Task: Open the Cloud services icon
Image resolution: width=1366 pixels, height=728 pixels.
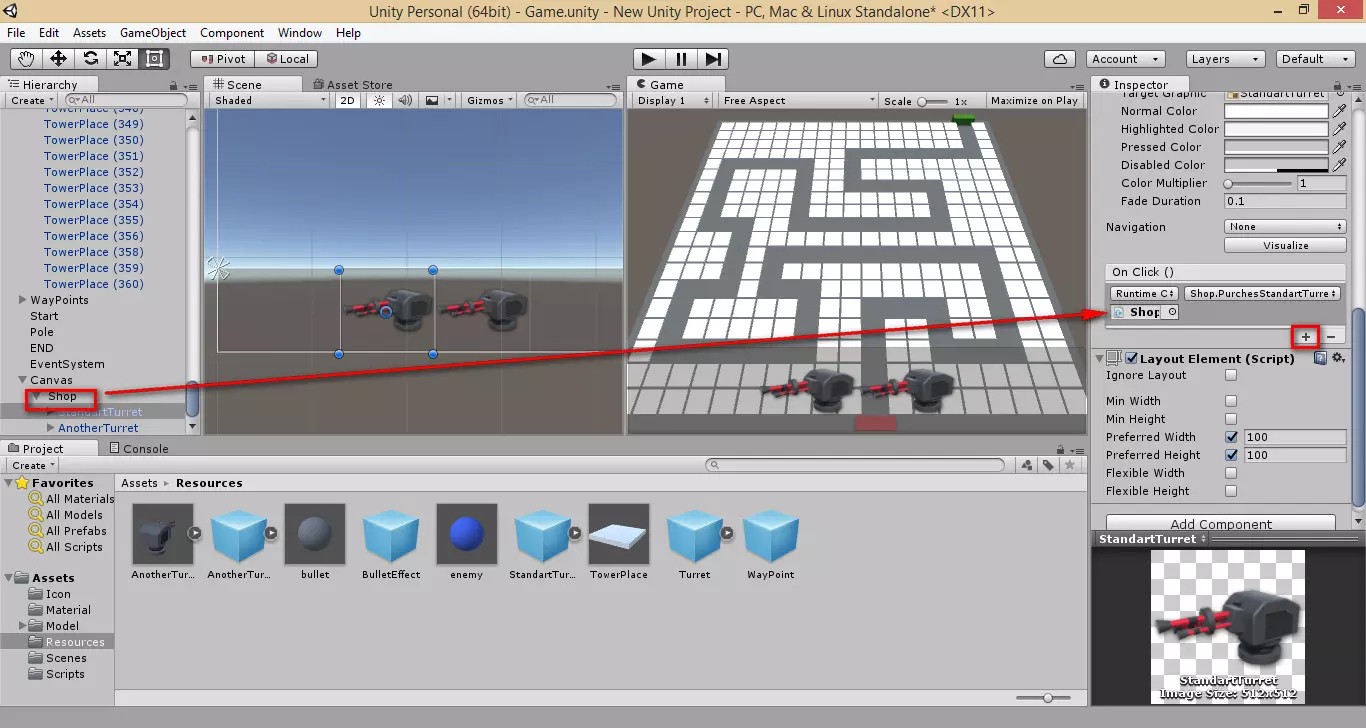Action: point(1059,59)
